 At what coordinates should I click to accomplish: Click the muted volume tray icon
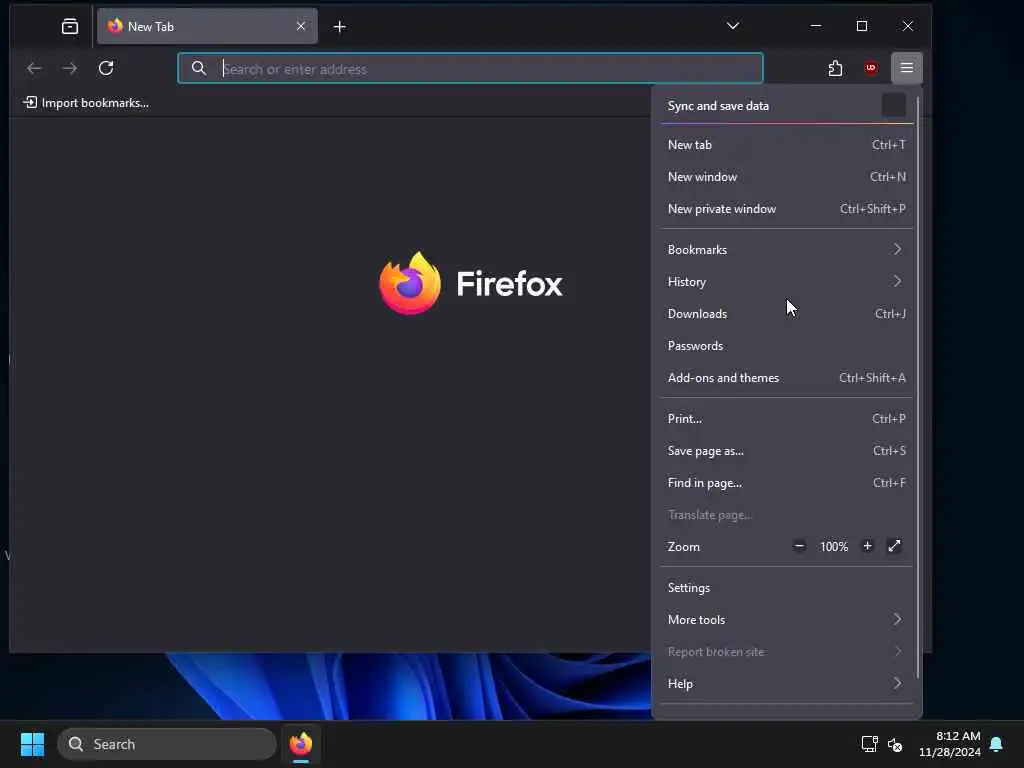pos(895,744)
